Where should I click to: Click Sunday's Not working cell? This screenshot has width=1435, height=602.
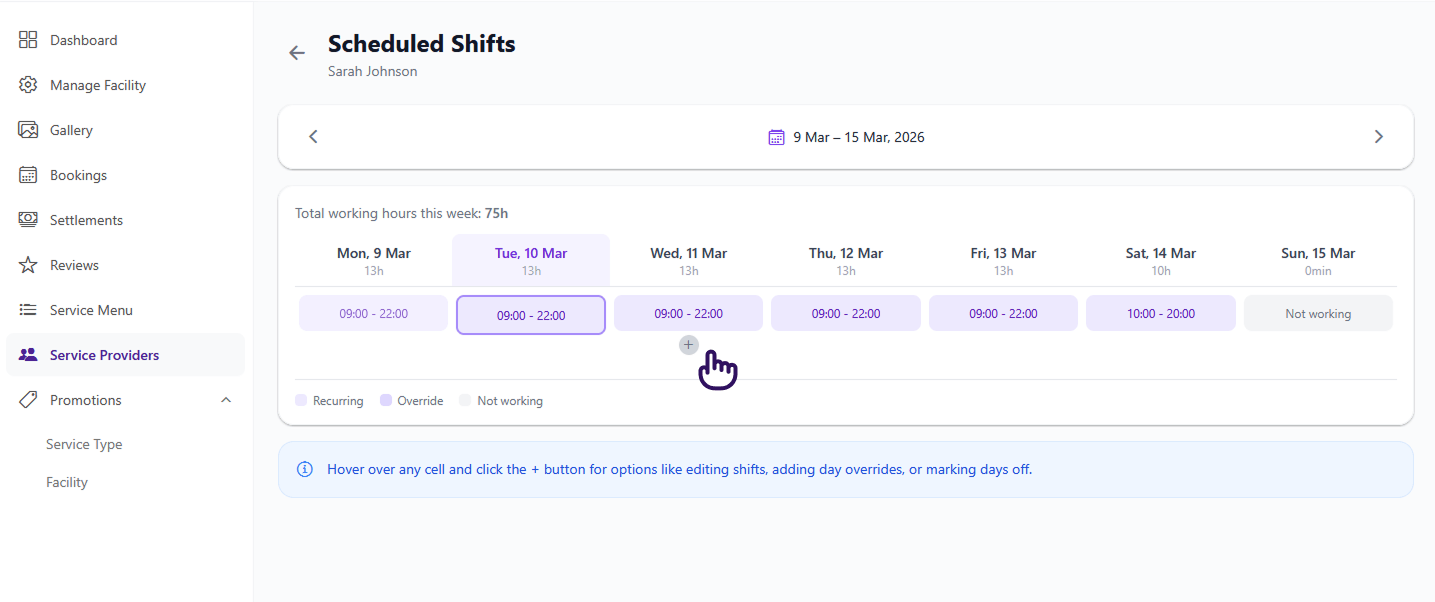pyautogui.click(x=1318, y=313)
